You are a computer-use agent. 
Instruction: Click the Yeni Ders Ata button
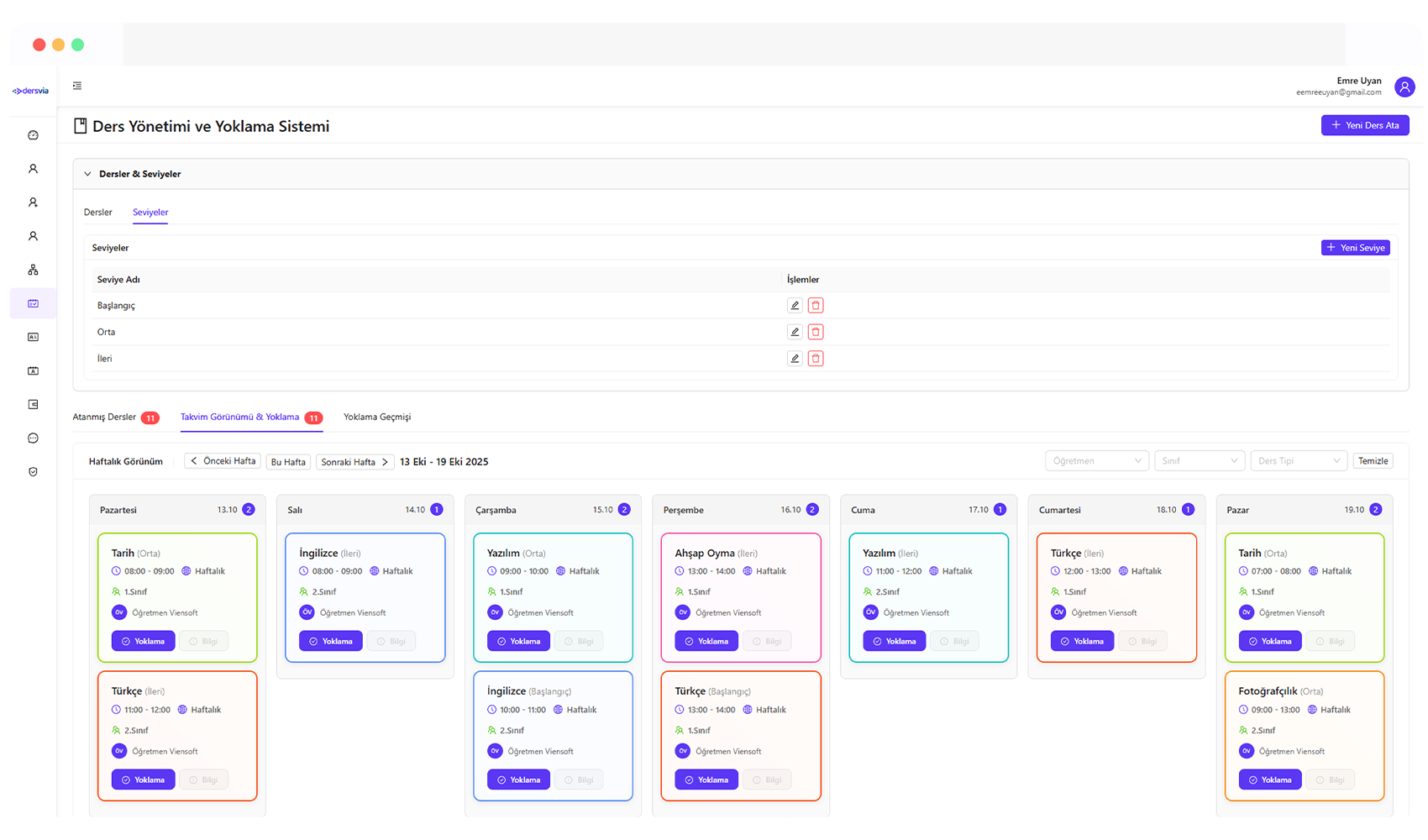[1365, 125]
